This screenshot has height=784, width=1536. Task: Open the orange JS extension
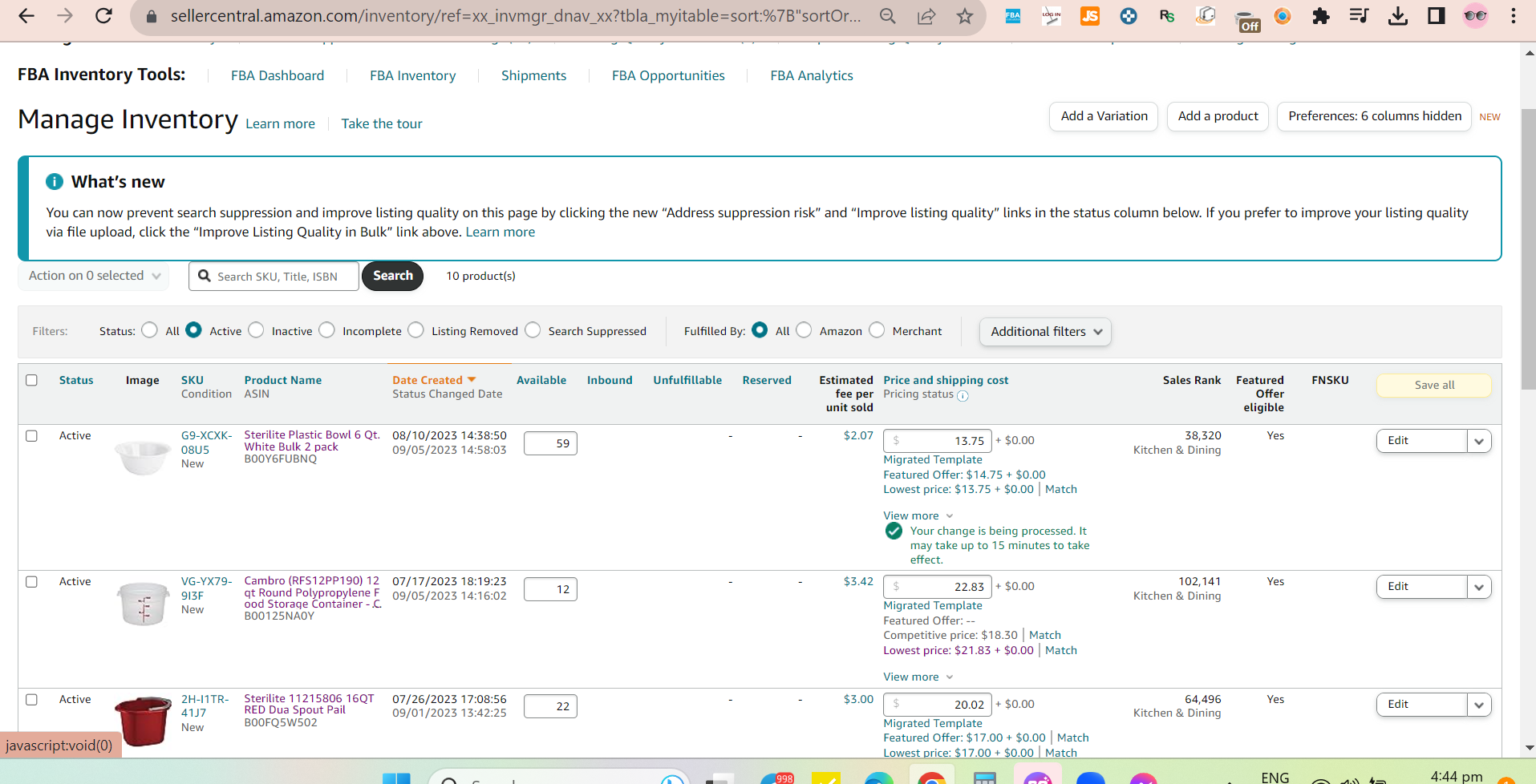(x=1090, y=16)
